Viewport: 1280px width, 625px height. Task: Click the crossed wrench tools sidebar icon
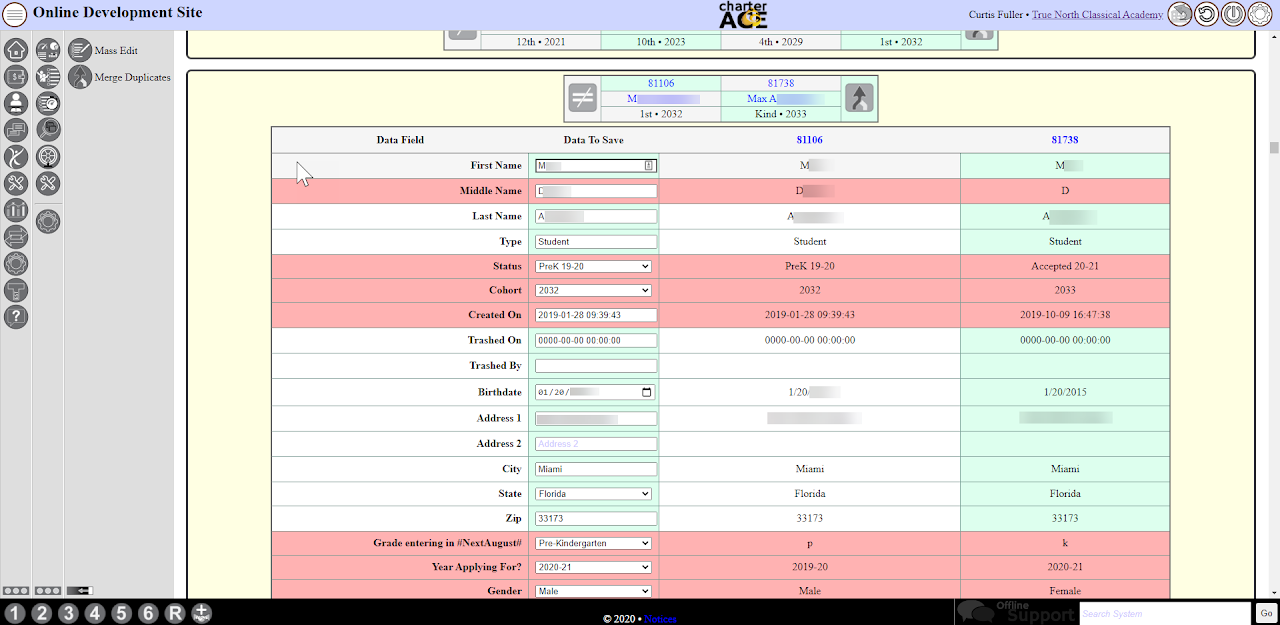pos(16,183)
